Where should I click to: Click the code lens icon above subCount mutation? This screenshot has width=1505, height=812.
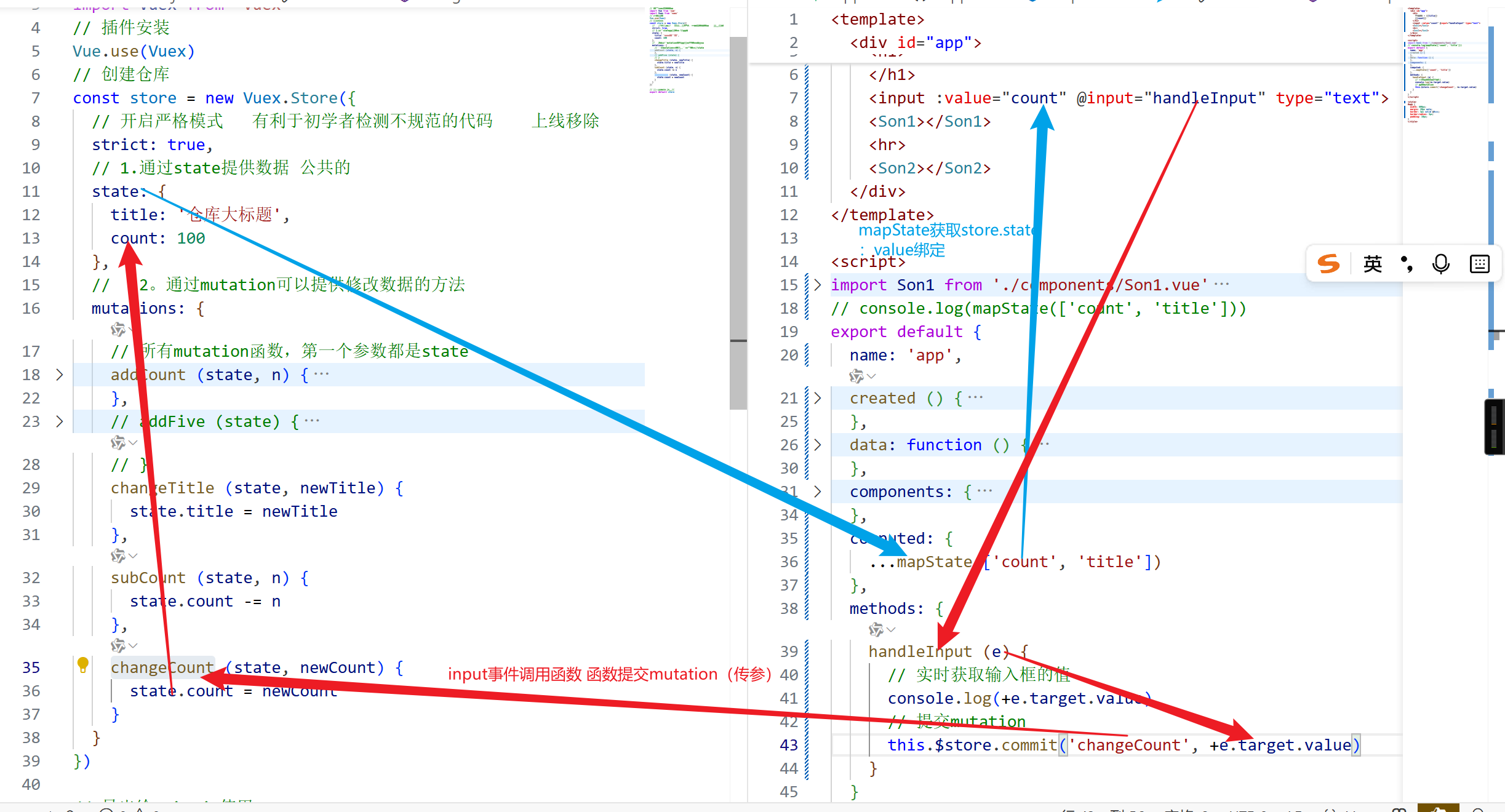118,556
